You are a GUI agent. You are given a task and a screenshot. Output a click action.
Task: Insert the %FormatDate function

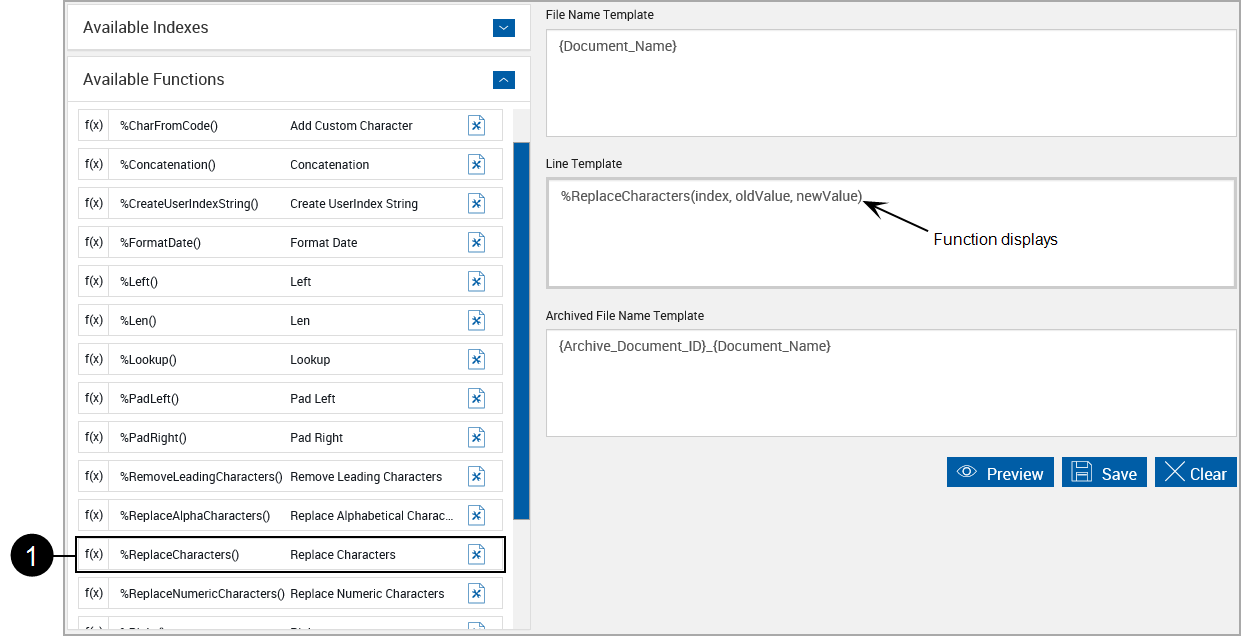477,242
